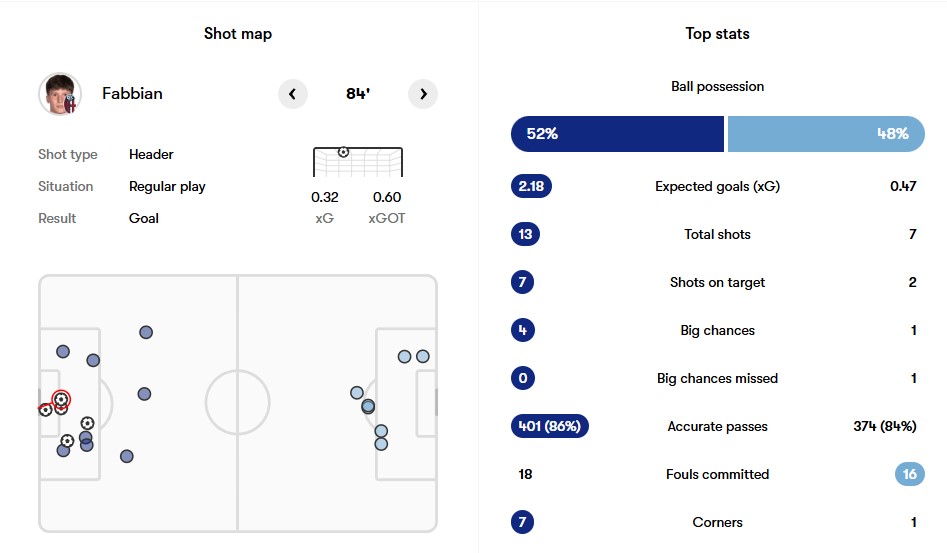Advance to the next shot arrow

[x=423, y=94]
